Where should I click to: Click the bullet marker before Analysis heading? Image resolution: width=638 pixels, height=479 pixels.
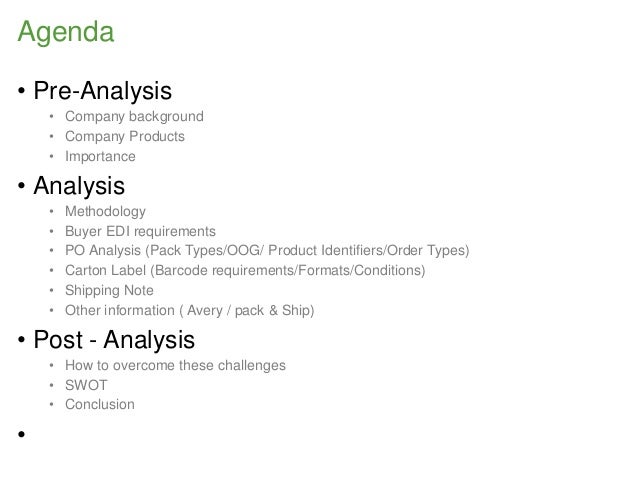tap(22, 186)
